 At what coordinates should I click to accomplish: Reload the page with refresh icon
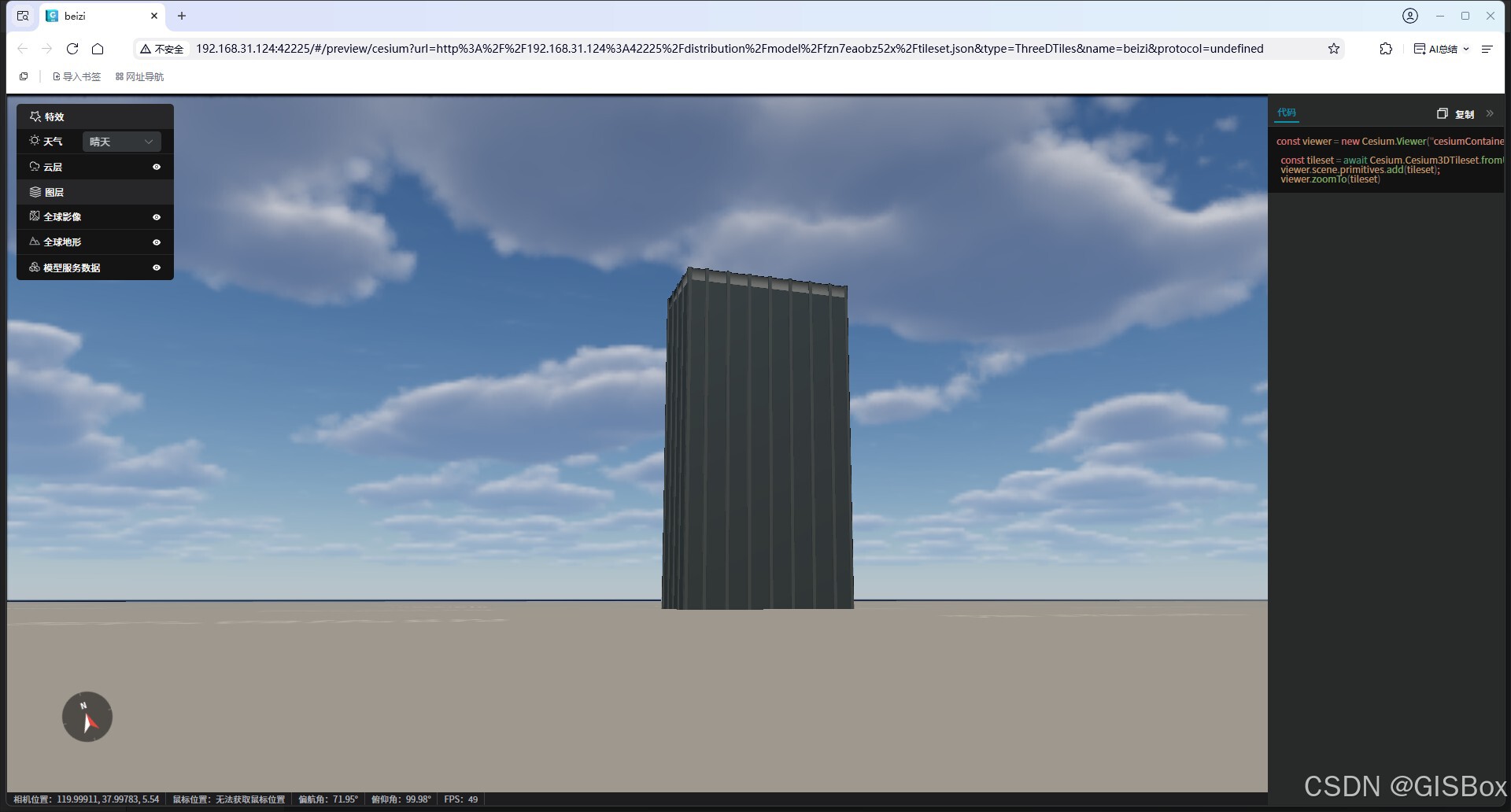pos(72,49)
